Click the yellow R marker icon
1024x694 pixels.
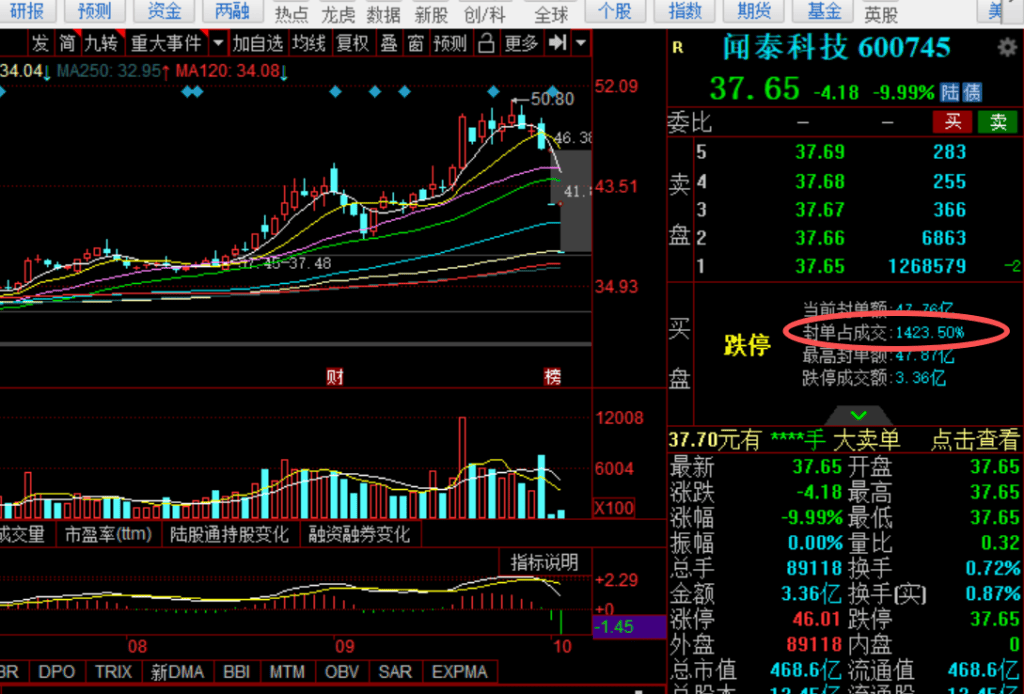(x=678, y=47)
